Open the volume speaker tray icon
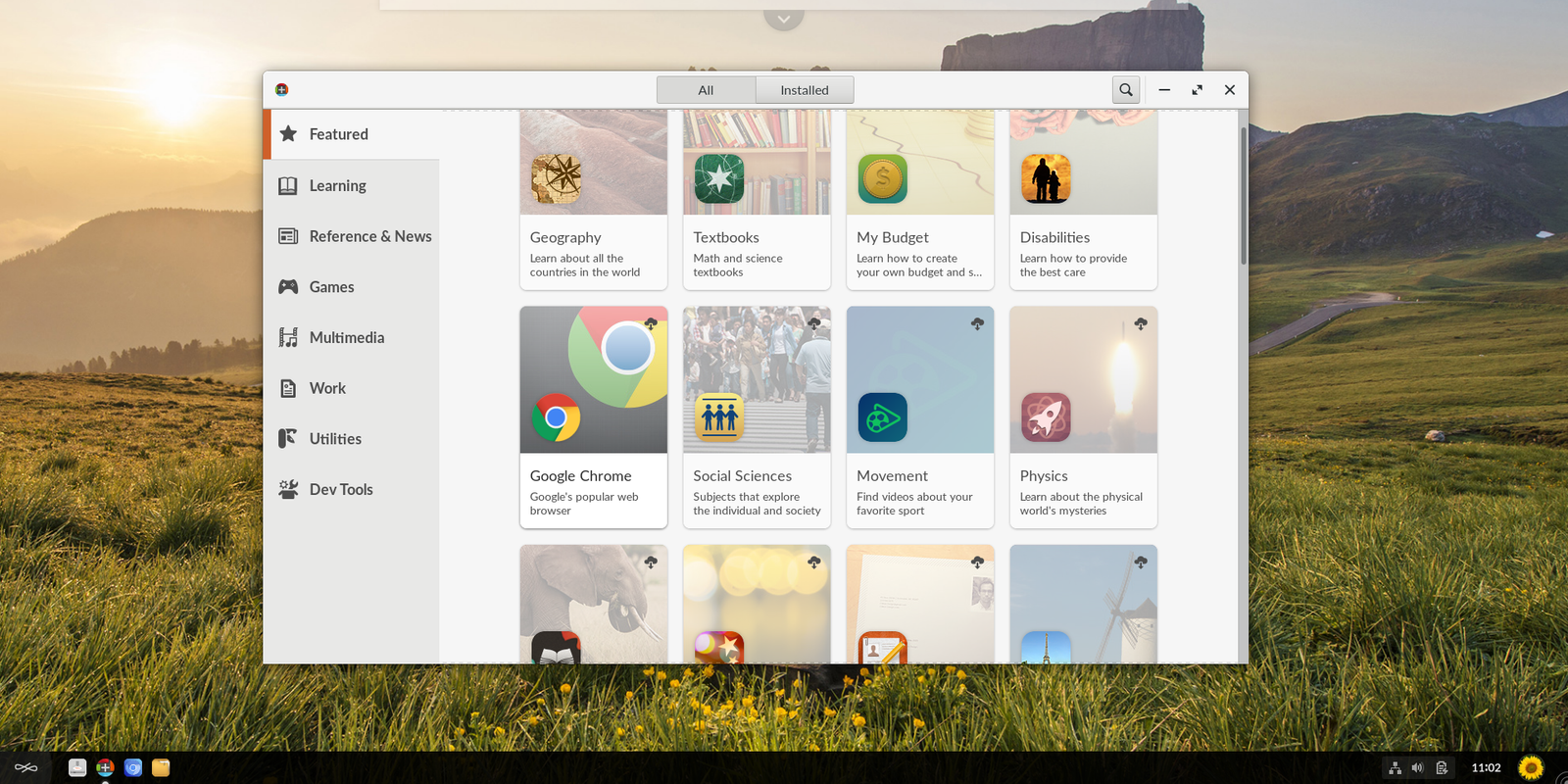 (x=1417, y=767)
